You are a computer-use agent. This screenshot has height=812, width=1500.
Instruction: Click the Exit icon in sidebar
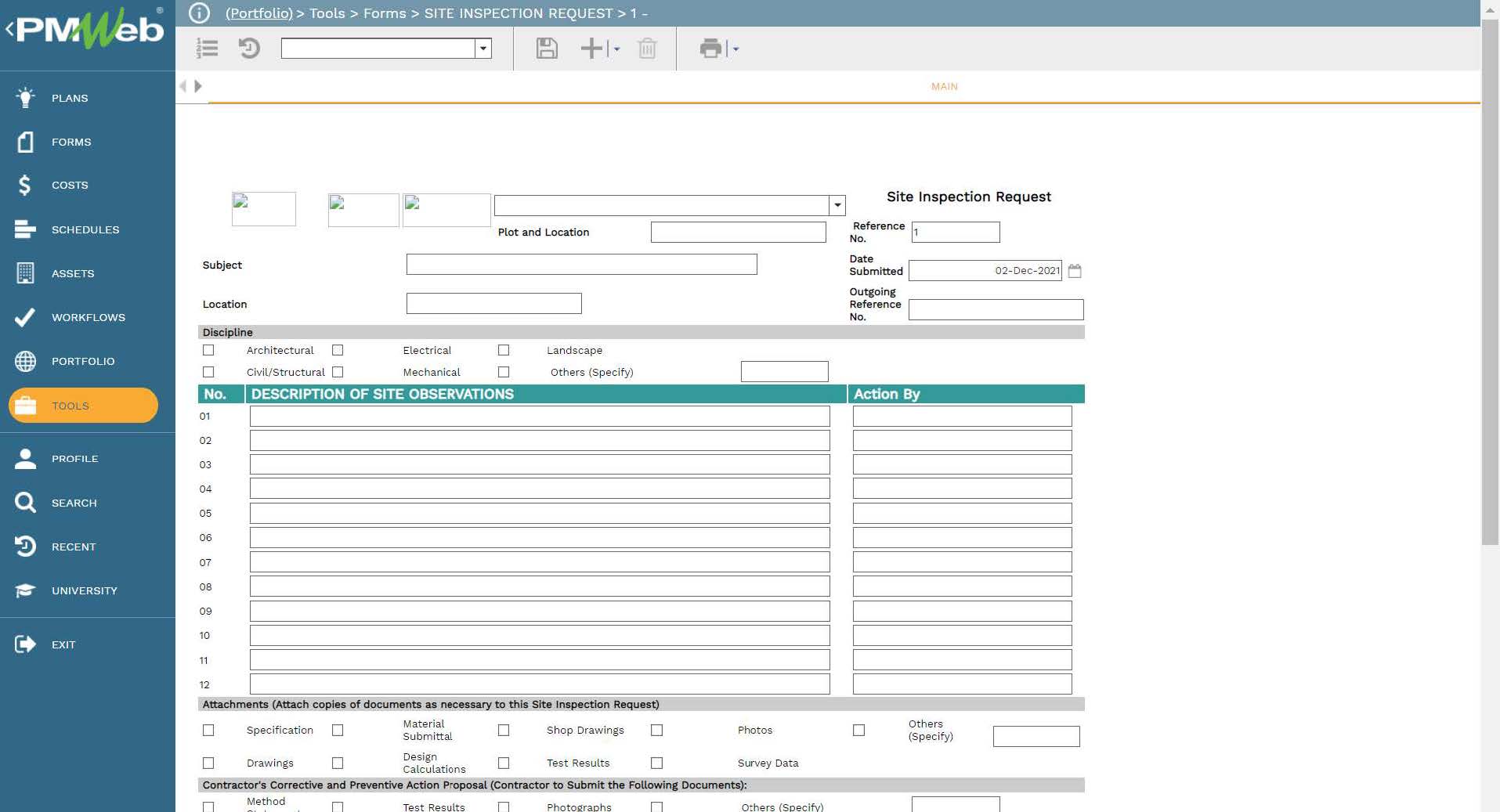point(25,644)
